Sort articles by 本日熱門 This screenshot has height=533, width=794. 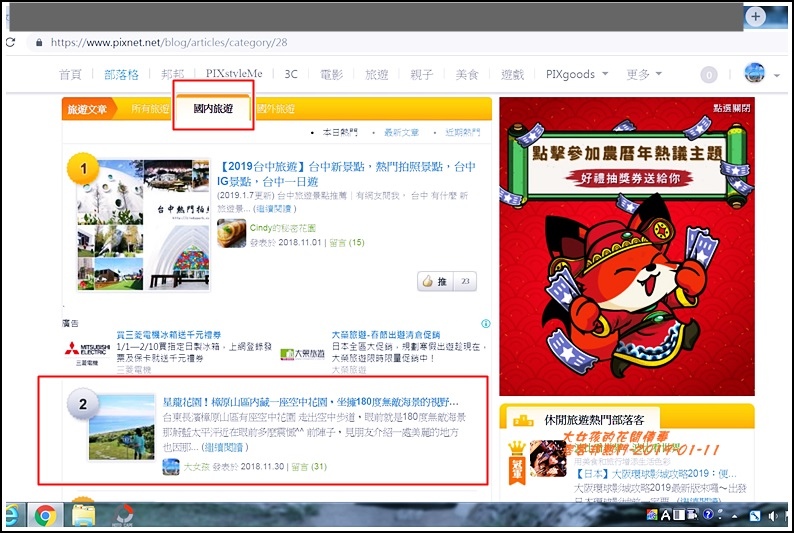[x=340, y=133]
